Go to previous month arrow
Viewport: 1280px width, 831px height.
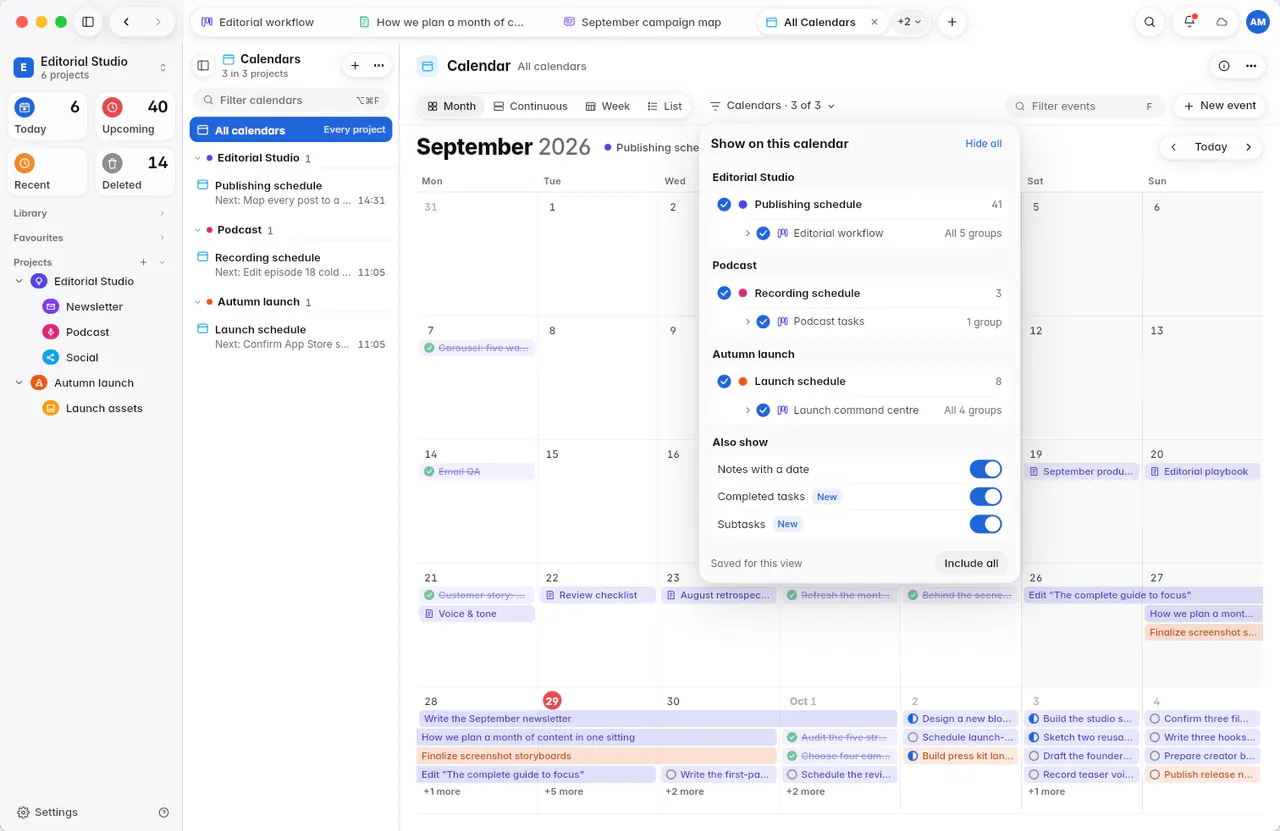[x=1173, y=147]
